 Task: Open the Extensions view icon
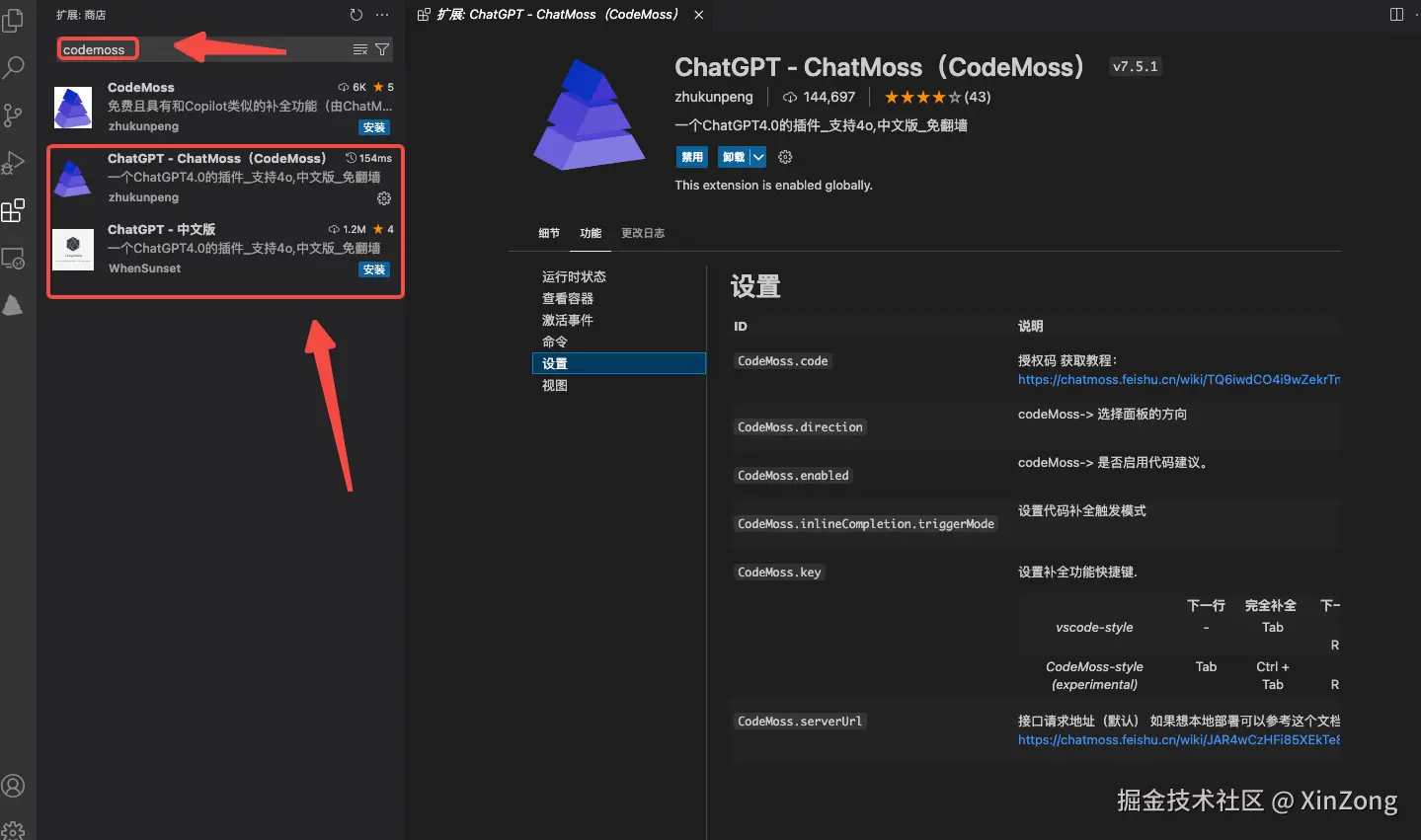13,210
